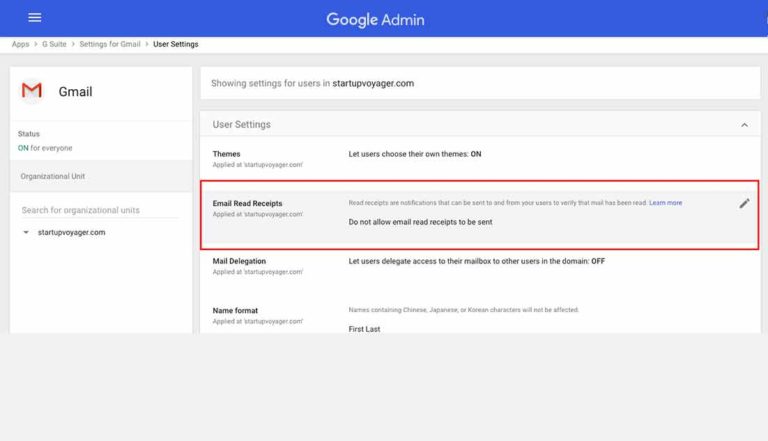Click the Gmail heading text
The height and width of the screenshot is (441, 768).
pyautogui.click(x=75, y=92)
